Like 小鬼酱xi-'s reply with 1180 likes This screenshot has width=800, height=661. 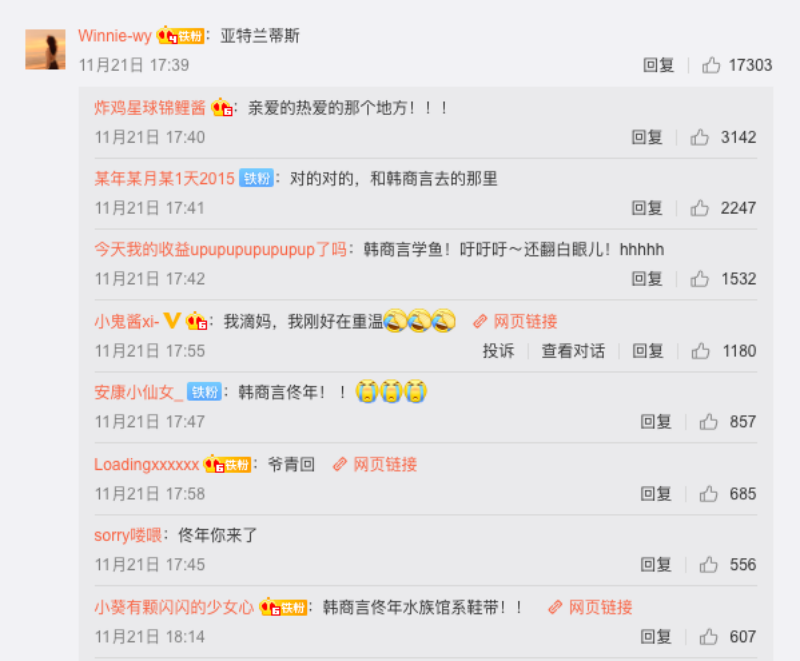click(x=700, y=351)
